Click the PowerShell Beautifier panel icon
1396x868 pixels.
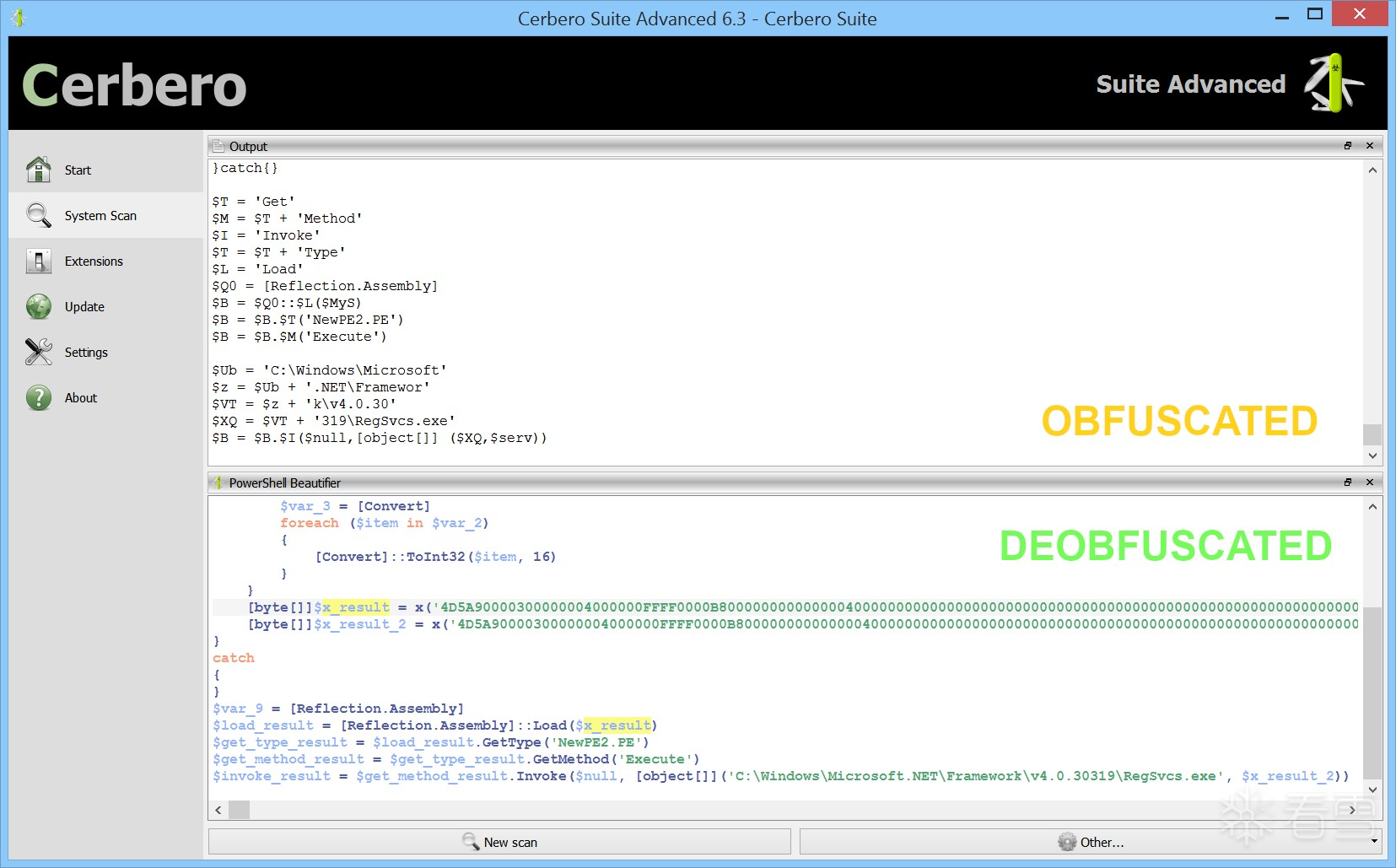click(x=218, y=483)
